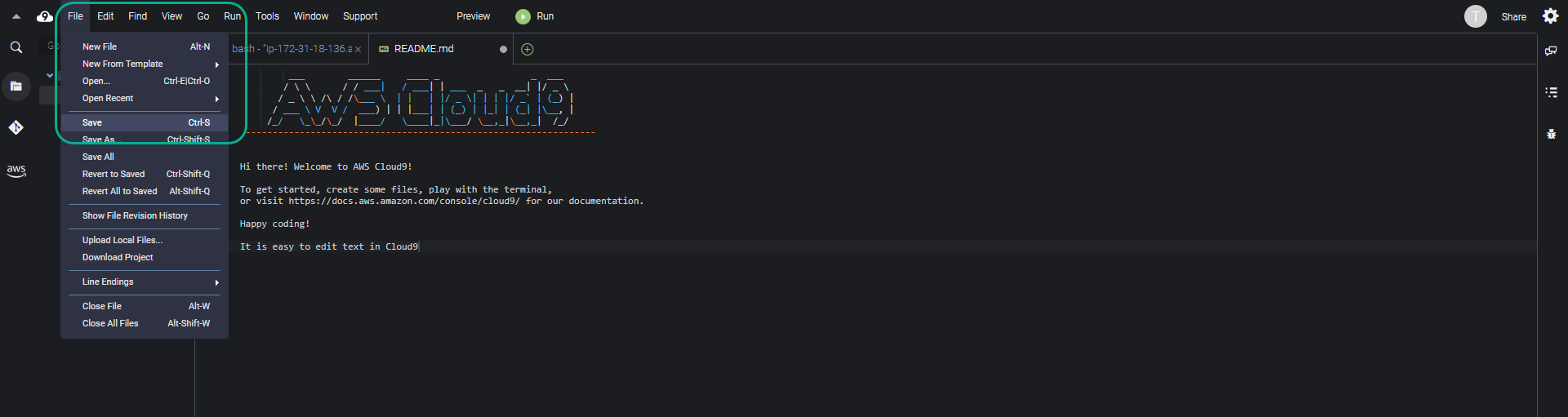Open the Collaborate chat icon on right
The width and height of the screenshot is (1568, 417).
tap(1551, 51)
